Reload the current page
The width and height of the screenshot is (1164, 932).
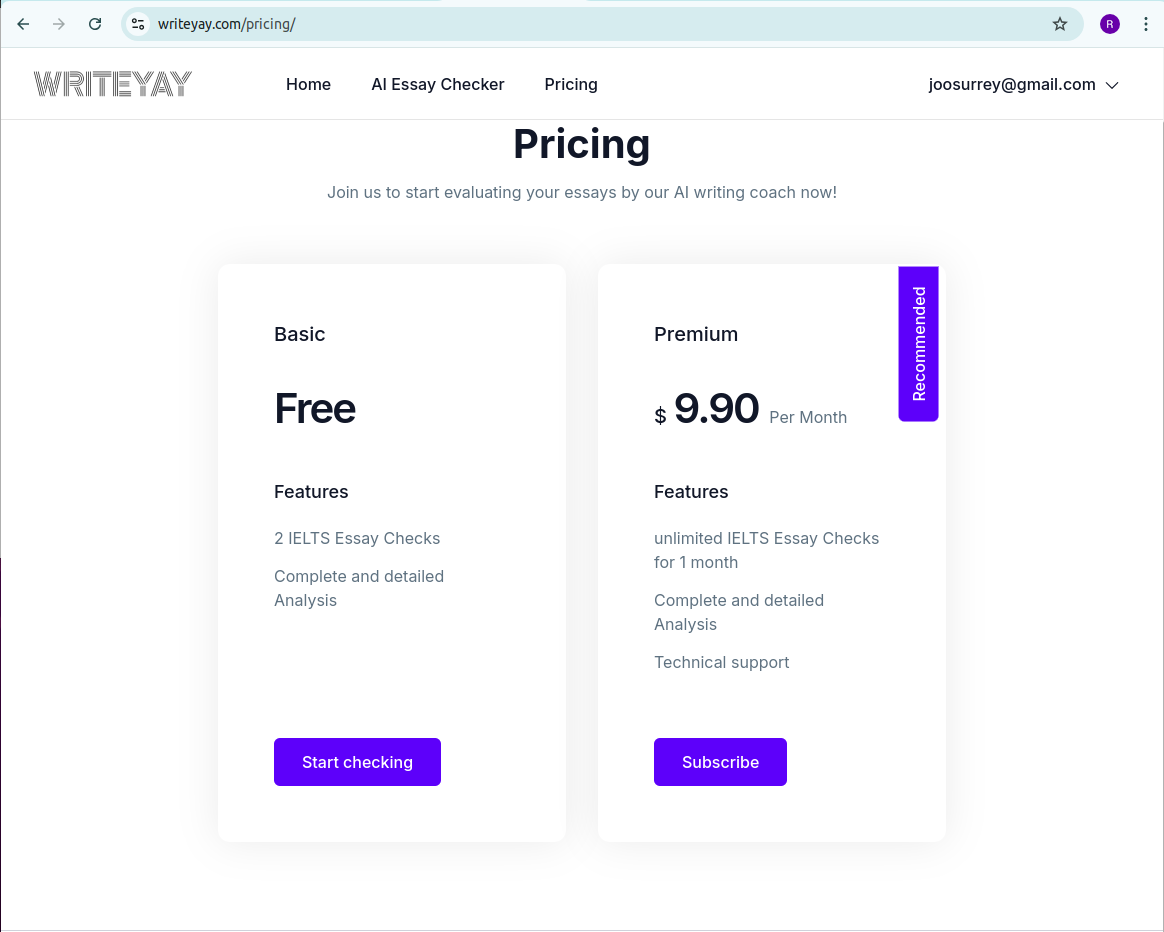(95, 24)
